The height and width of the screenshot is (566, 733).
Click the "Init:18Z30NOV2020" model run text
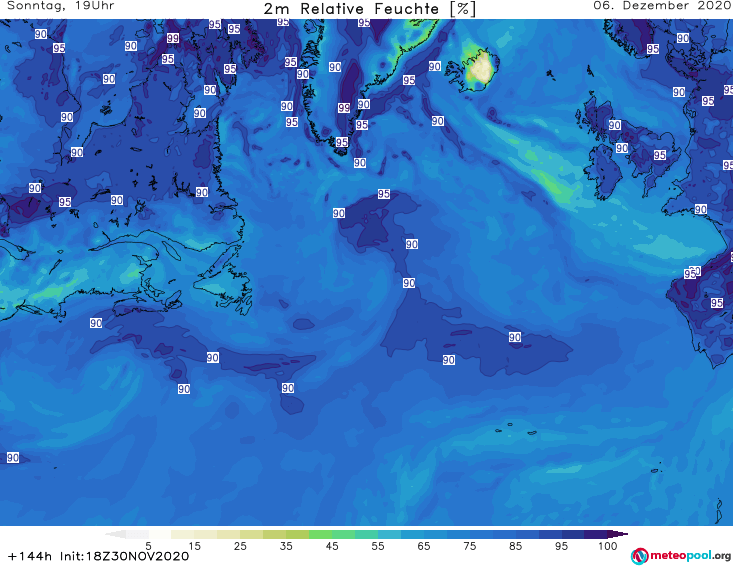coord(124,556)
